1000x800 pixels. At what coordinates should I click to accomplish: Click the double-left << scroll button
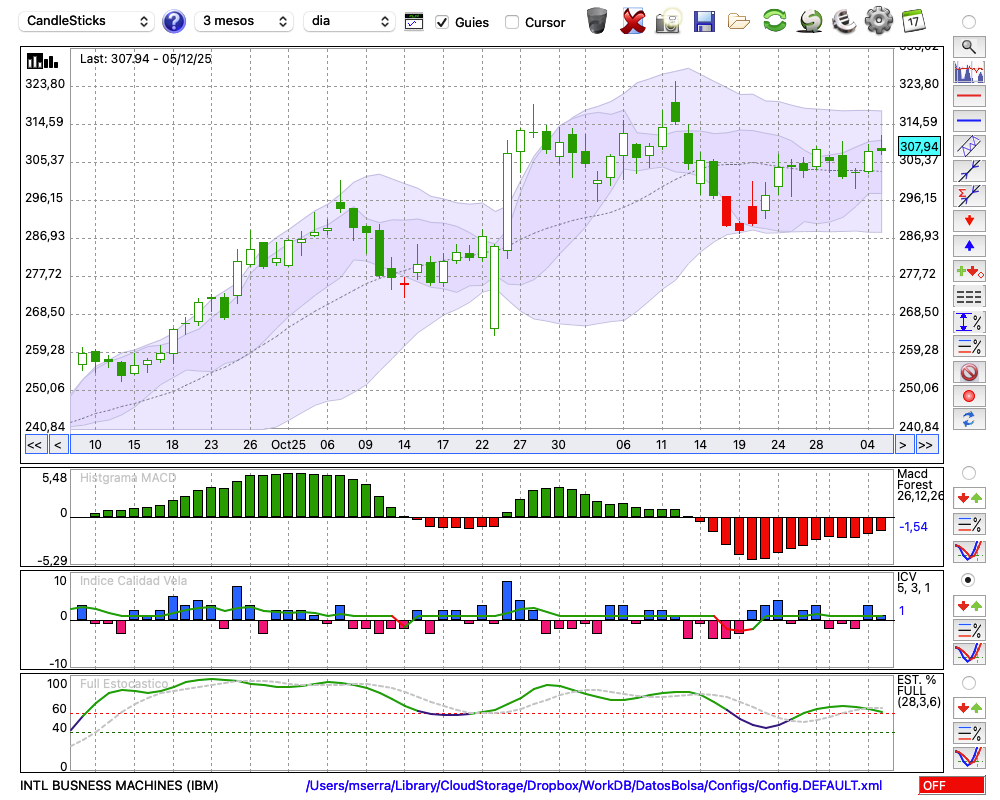click(34, 445)
